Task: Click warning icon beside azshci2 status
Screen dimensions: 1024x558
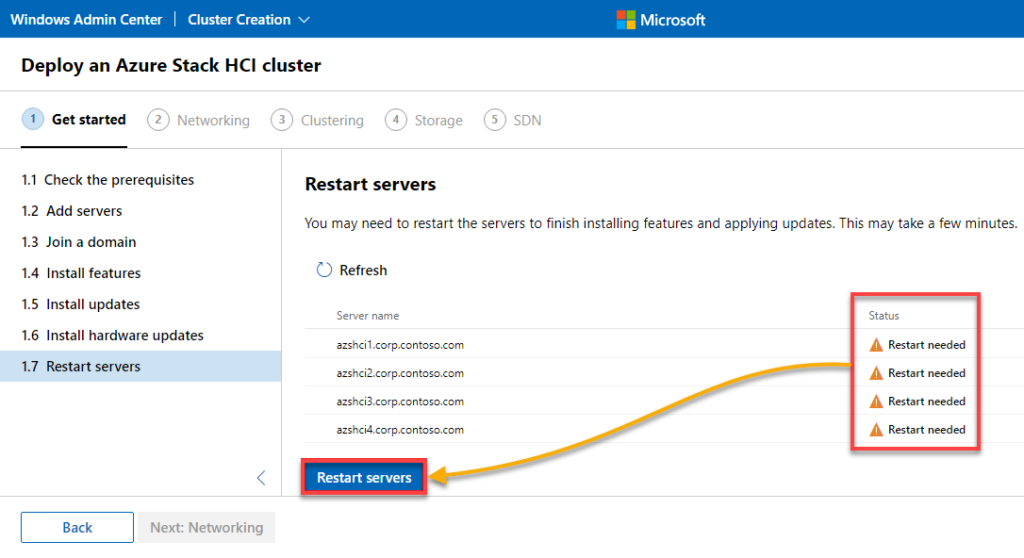Action: (876, 373)
